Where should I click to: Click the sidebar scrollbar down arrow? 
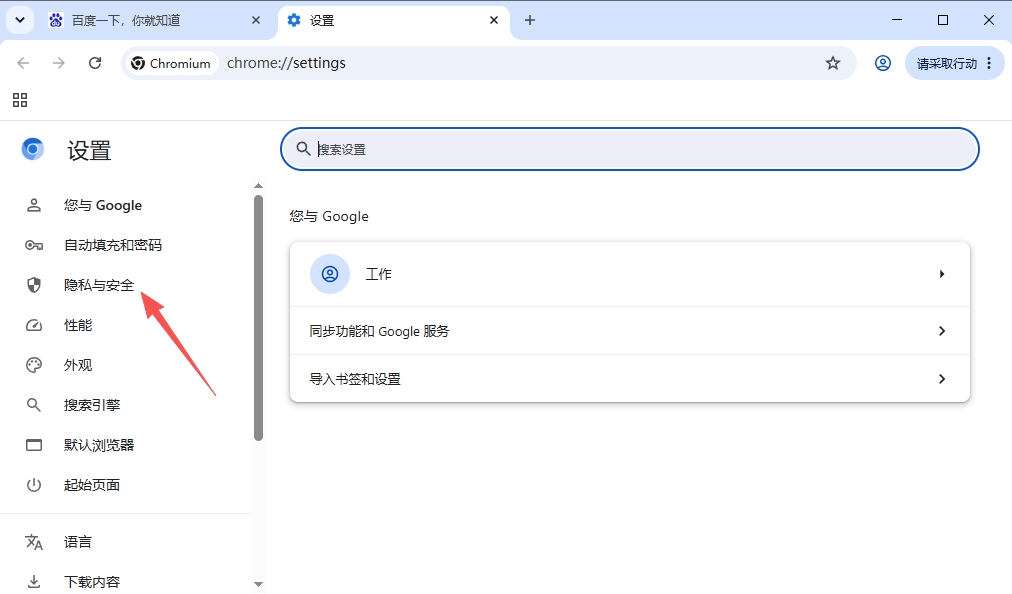[258, 584]
